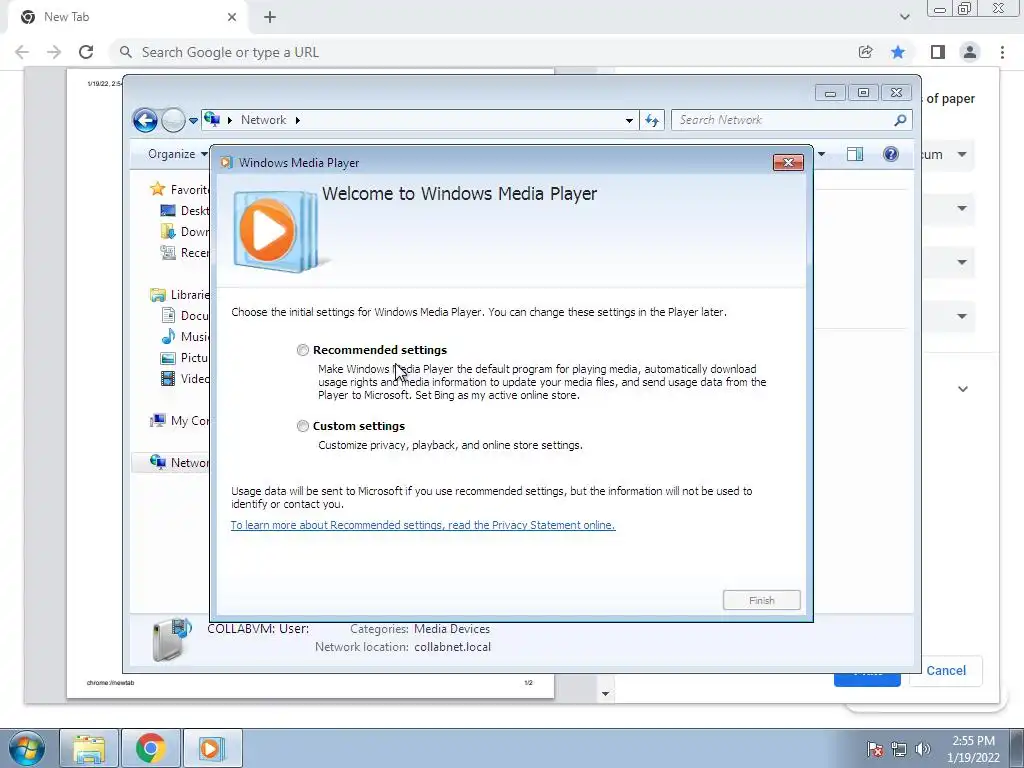Click the Network breadcrumb in address bar
The height and width of the screenshot is (768, 1024).
263,120
